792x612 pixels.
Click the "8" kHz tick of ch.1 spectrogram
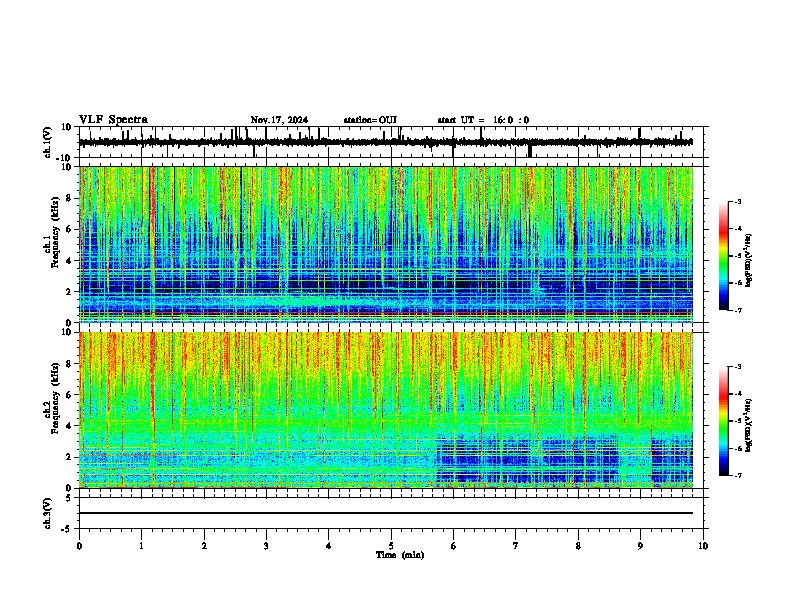tap(70, 198)
